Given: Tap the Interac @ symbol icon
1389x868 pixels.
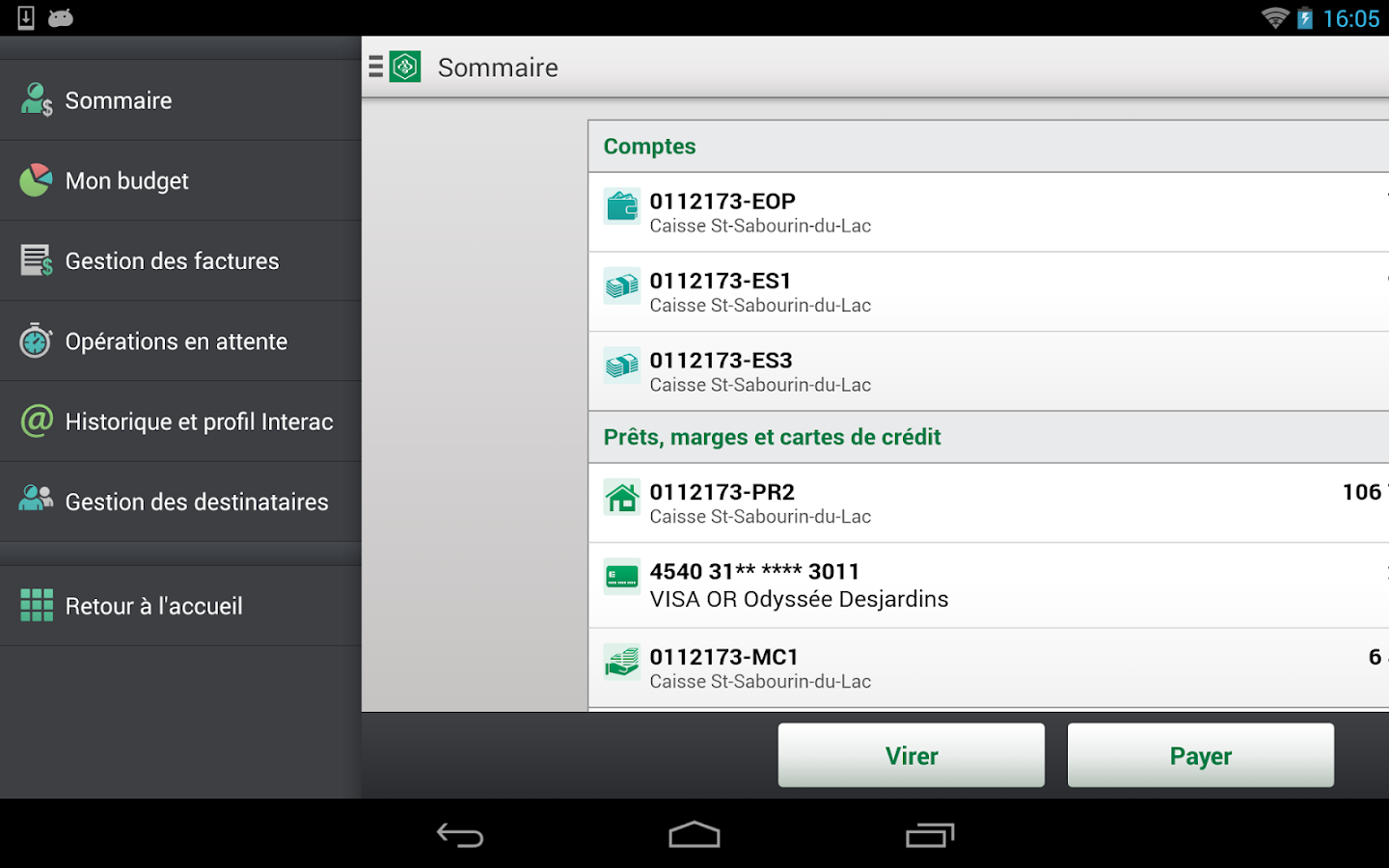Looking at the screenshot, I should click(x=37, y=420).
